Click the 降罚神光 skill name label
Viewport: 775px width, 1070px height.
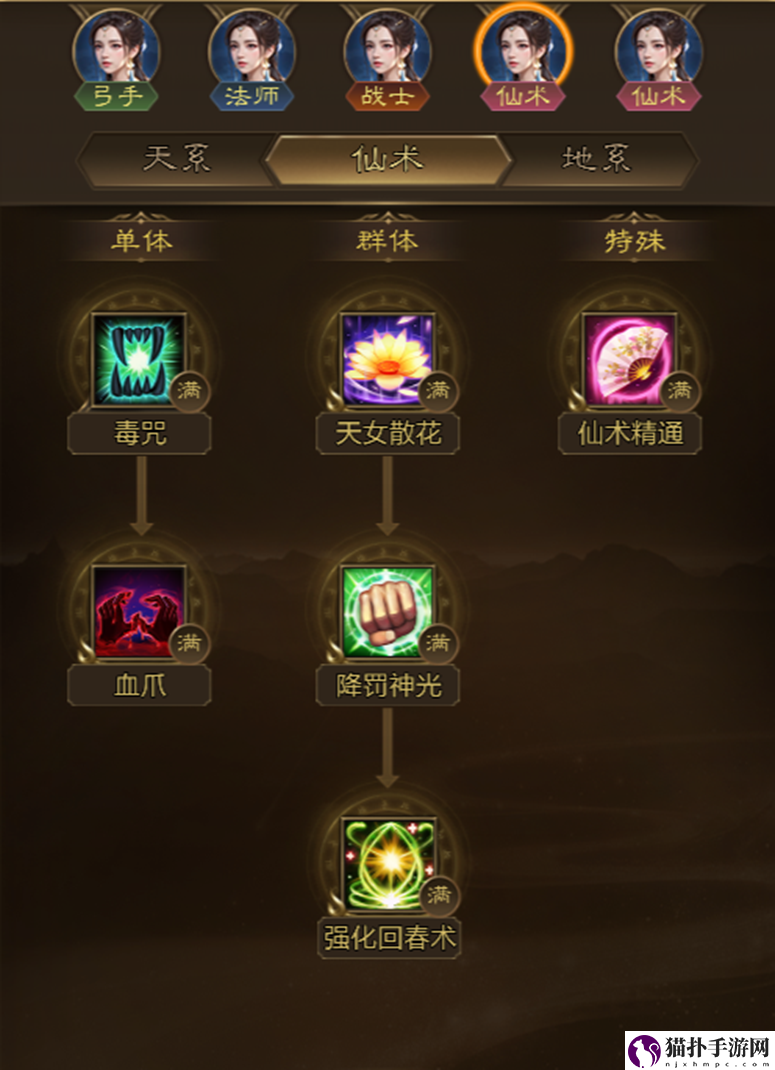pos(388,686)
